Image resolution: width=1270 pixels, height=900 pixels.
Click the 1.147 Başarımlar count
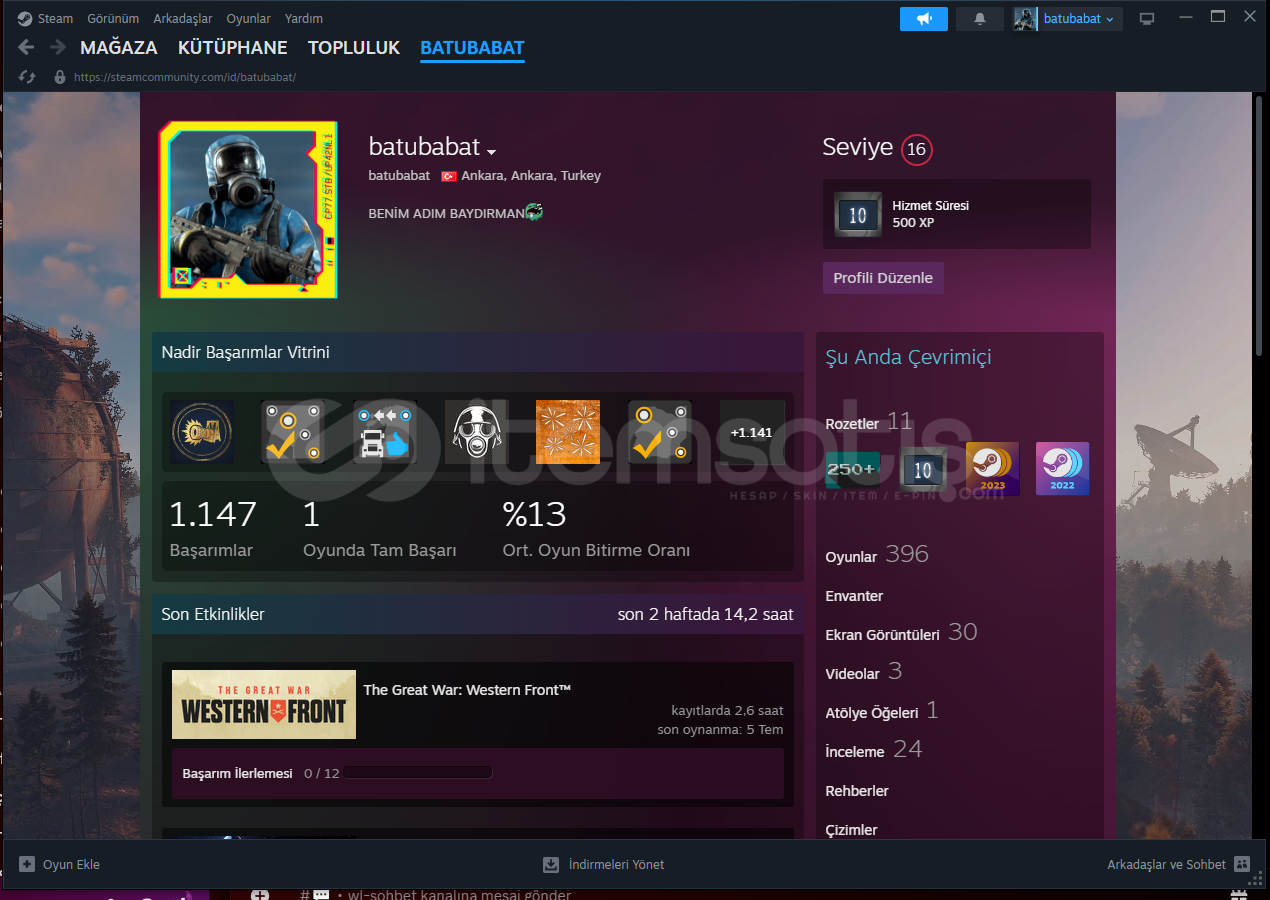(213, 528)
